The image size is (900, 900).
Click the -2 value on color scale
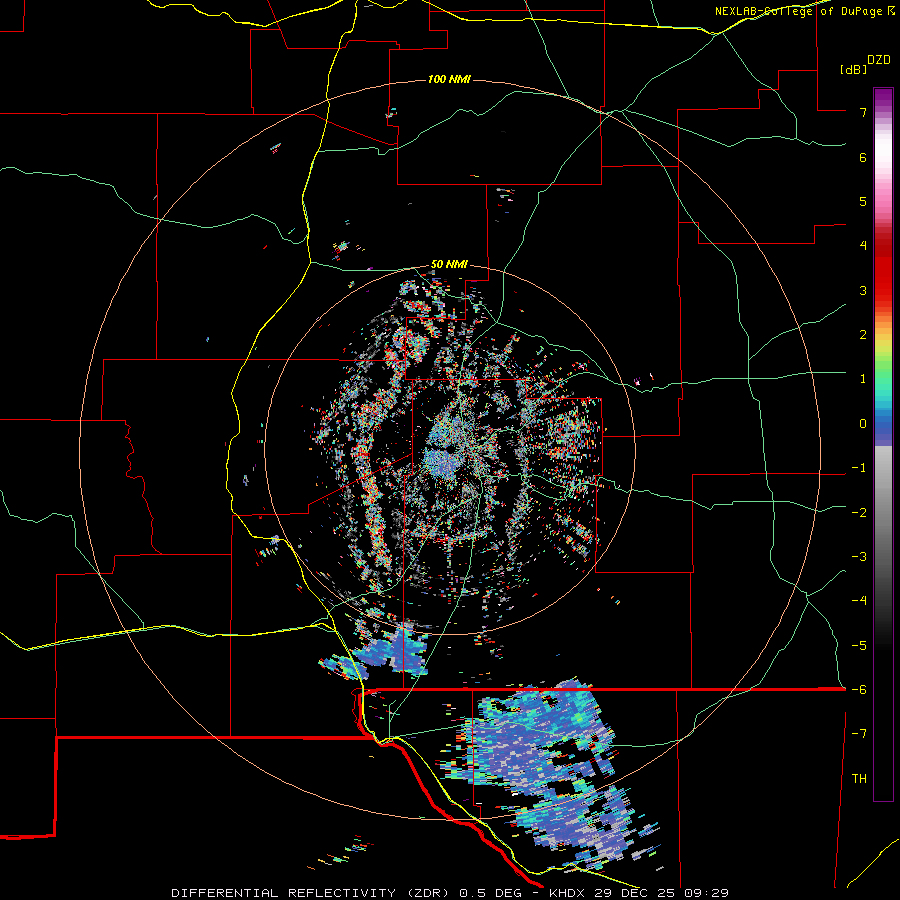point(859,512)
